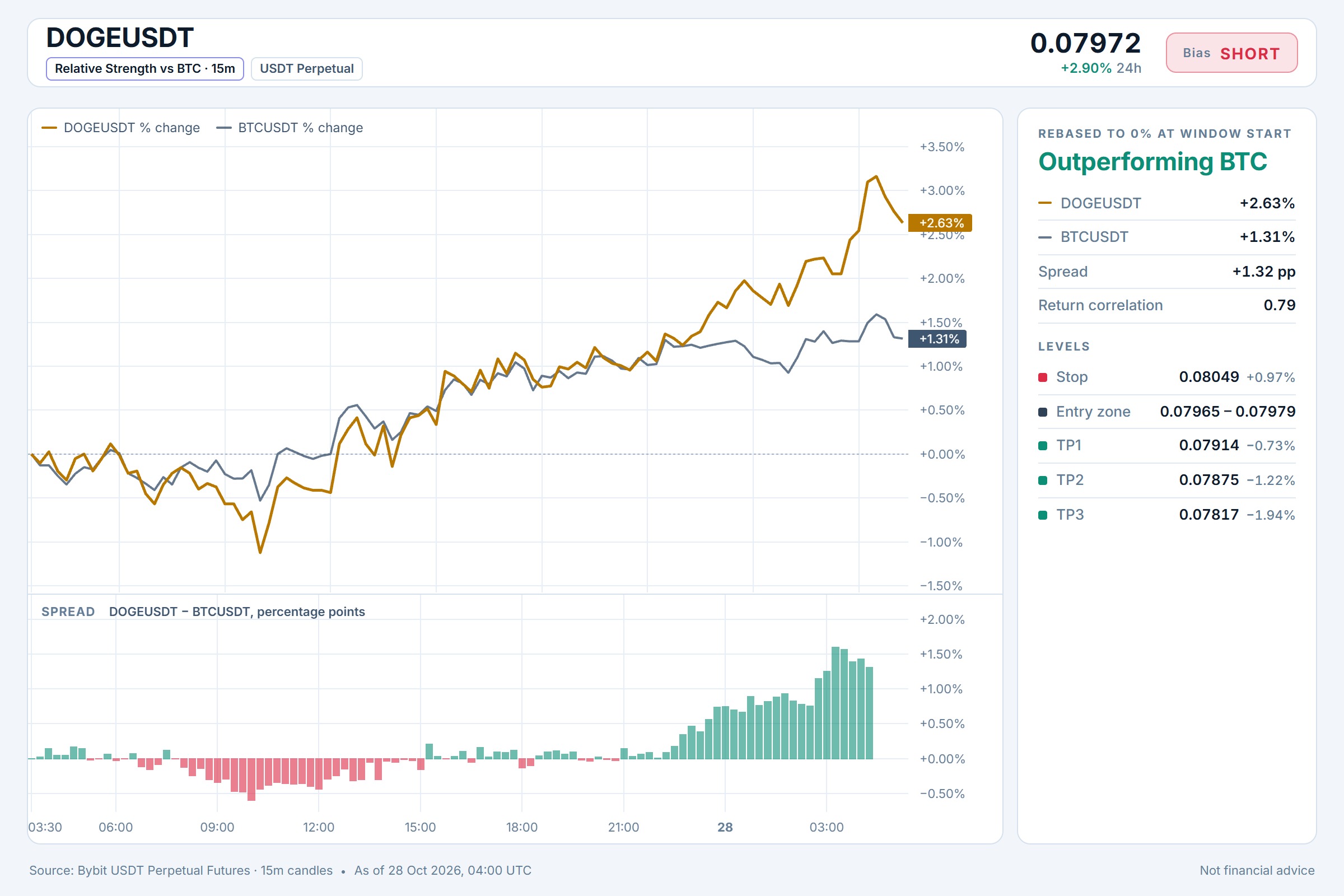Image resolution: width=1344 pixels, height=896 pixels.
Task: Click the −1.50% y-axis label on main chart
Action: coord(941,586)
